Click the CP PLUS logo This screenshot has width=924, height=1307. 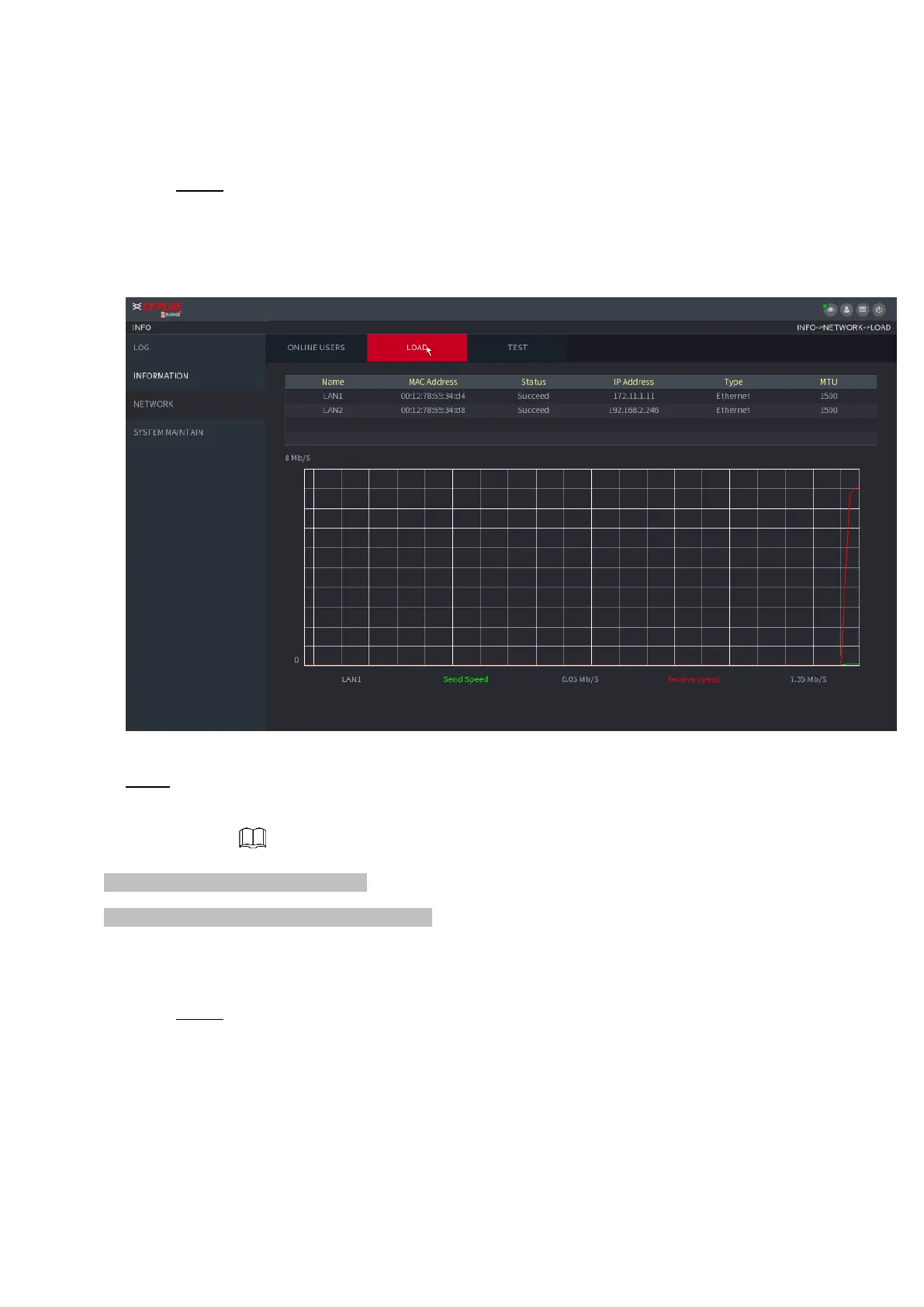tap(157, 309)
